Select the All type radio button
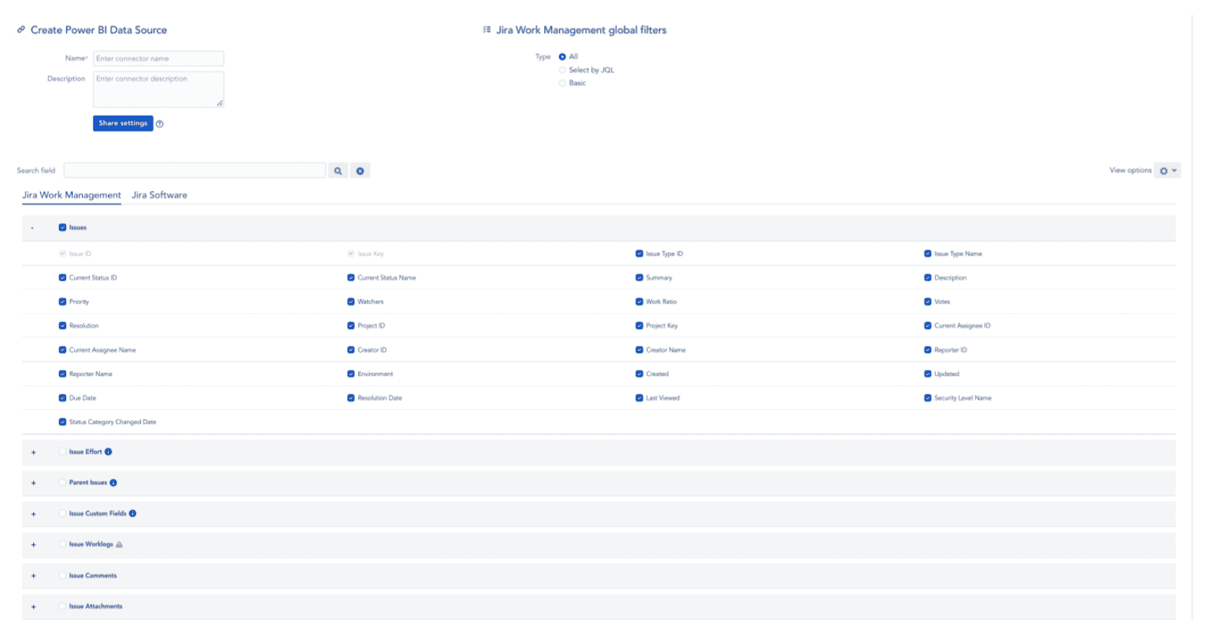The width and height of the screenshot is (1206, 631). [562, 57]
